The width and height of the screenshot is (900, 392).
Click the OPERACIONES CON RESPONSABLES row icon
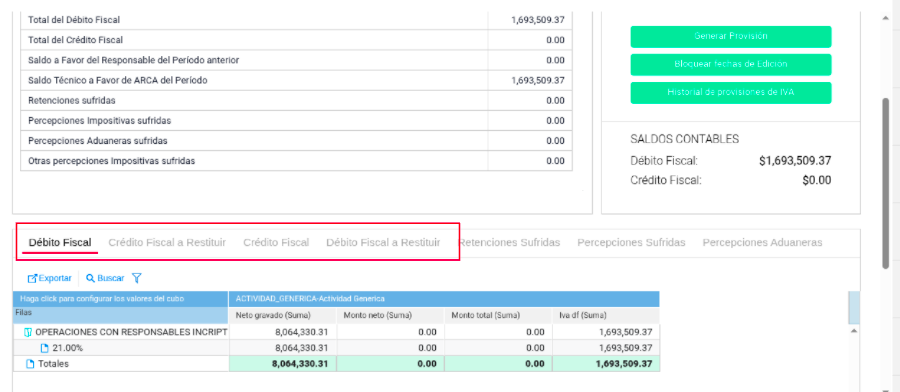pyautogui.click(x=28, y=332)
